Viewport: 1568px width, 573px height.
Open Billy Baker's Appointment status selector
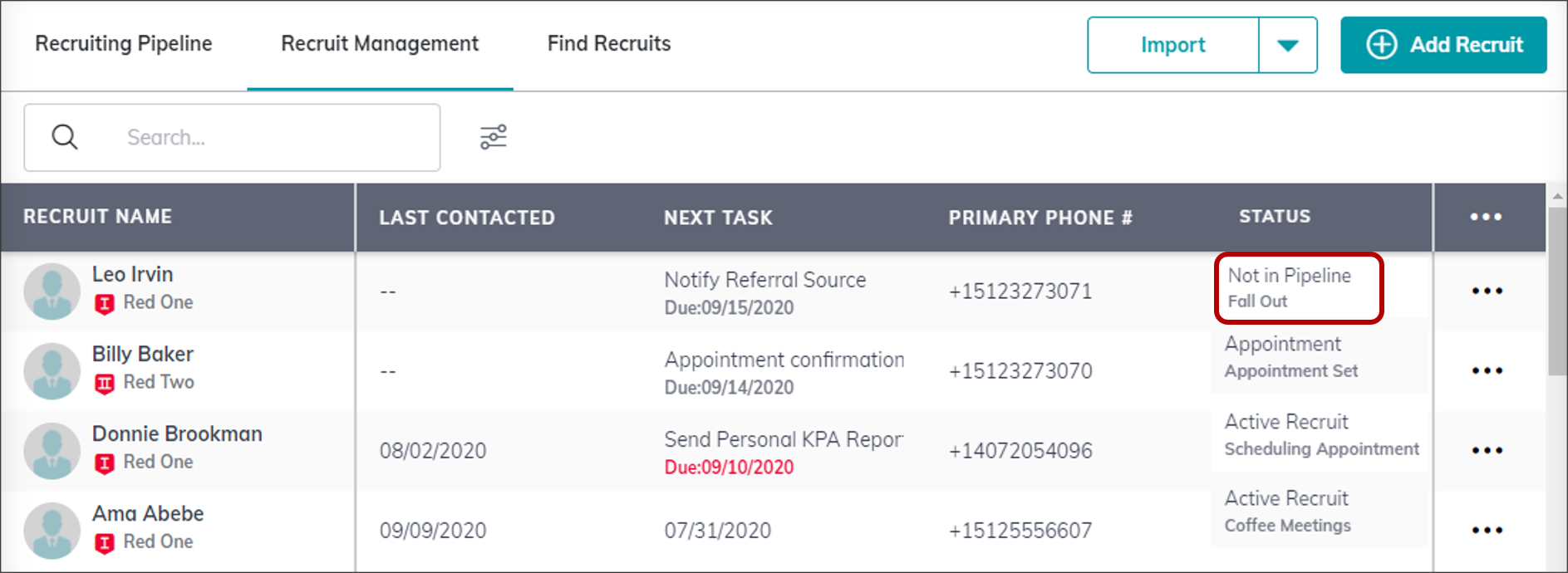click(1319, 357)
